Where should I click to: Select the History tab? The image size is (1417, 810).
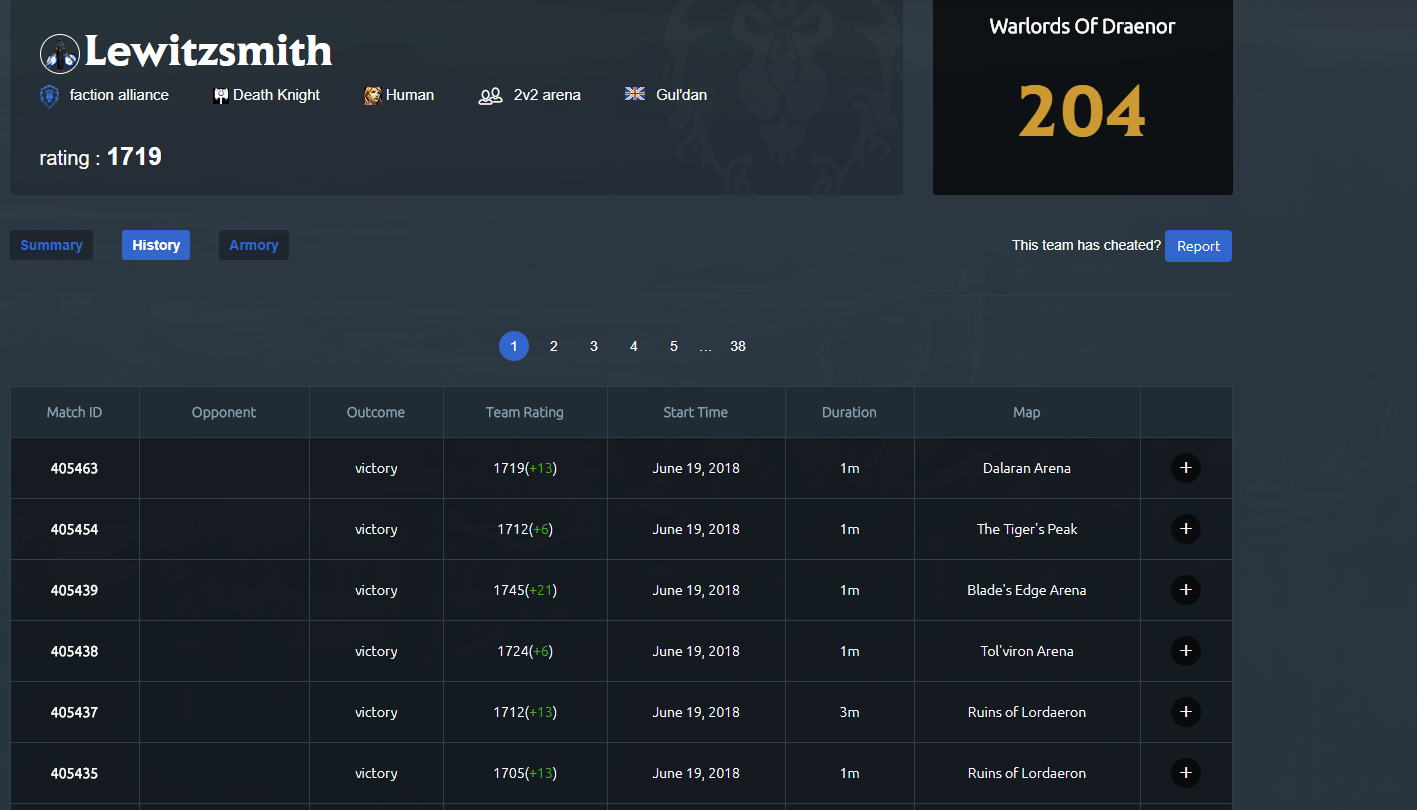[x=156, y=245]
